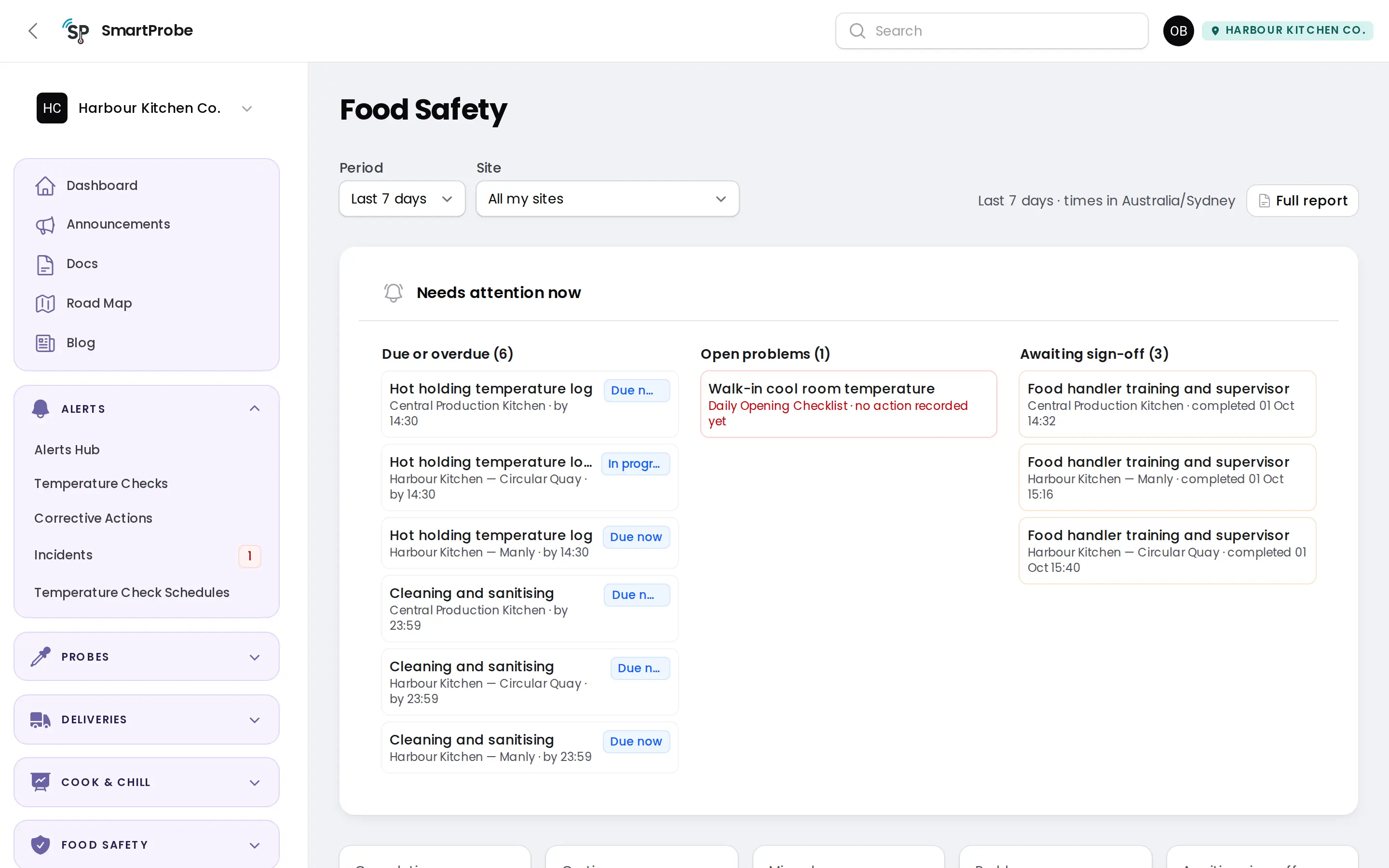Click the Harbour Kitchen Co. location badge

pyautogui.click(x=1287, y=30)
